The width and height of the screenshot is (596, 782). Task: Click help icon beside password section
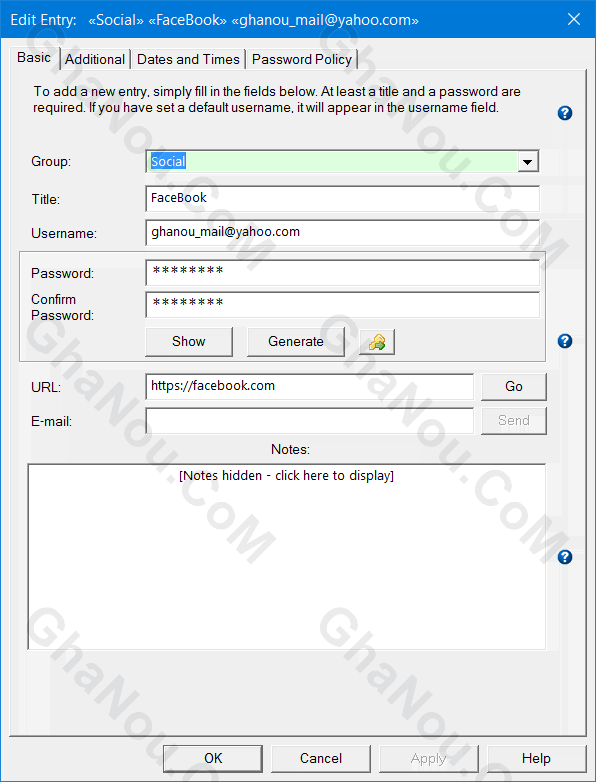click(x=565, y=341)
